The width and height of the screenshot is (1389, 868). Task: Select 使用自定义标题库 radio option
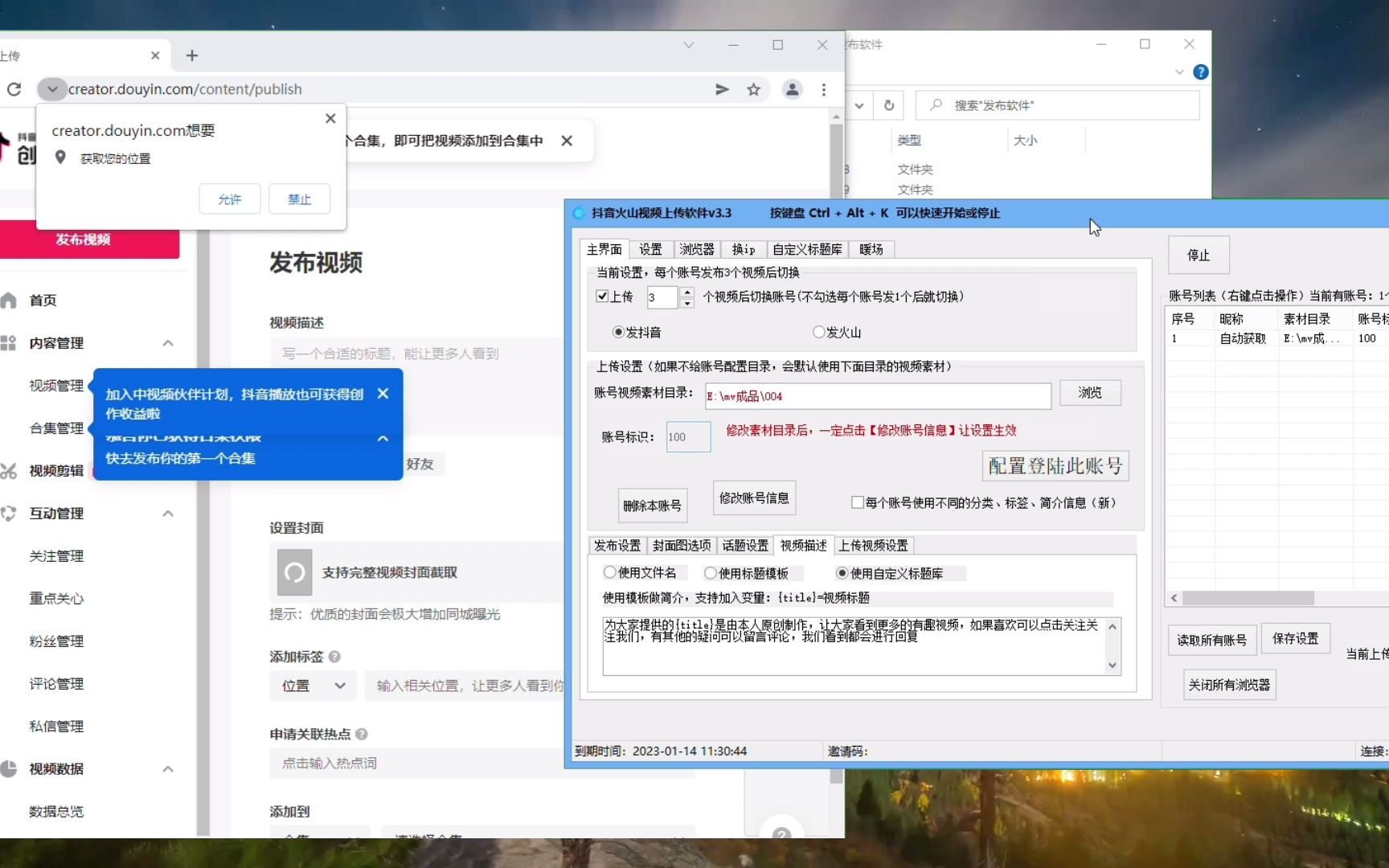[x=842, y=573]
